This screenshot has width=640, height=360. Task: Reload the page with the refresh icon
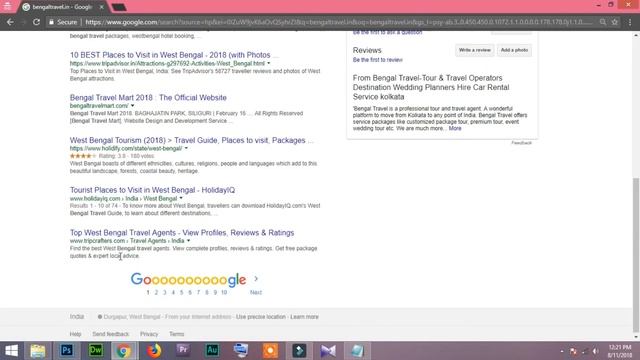[36, 22]
